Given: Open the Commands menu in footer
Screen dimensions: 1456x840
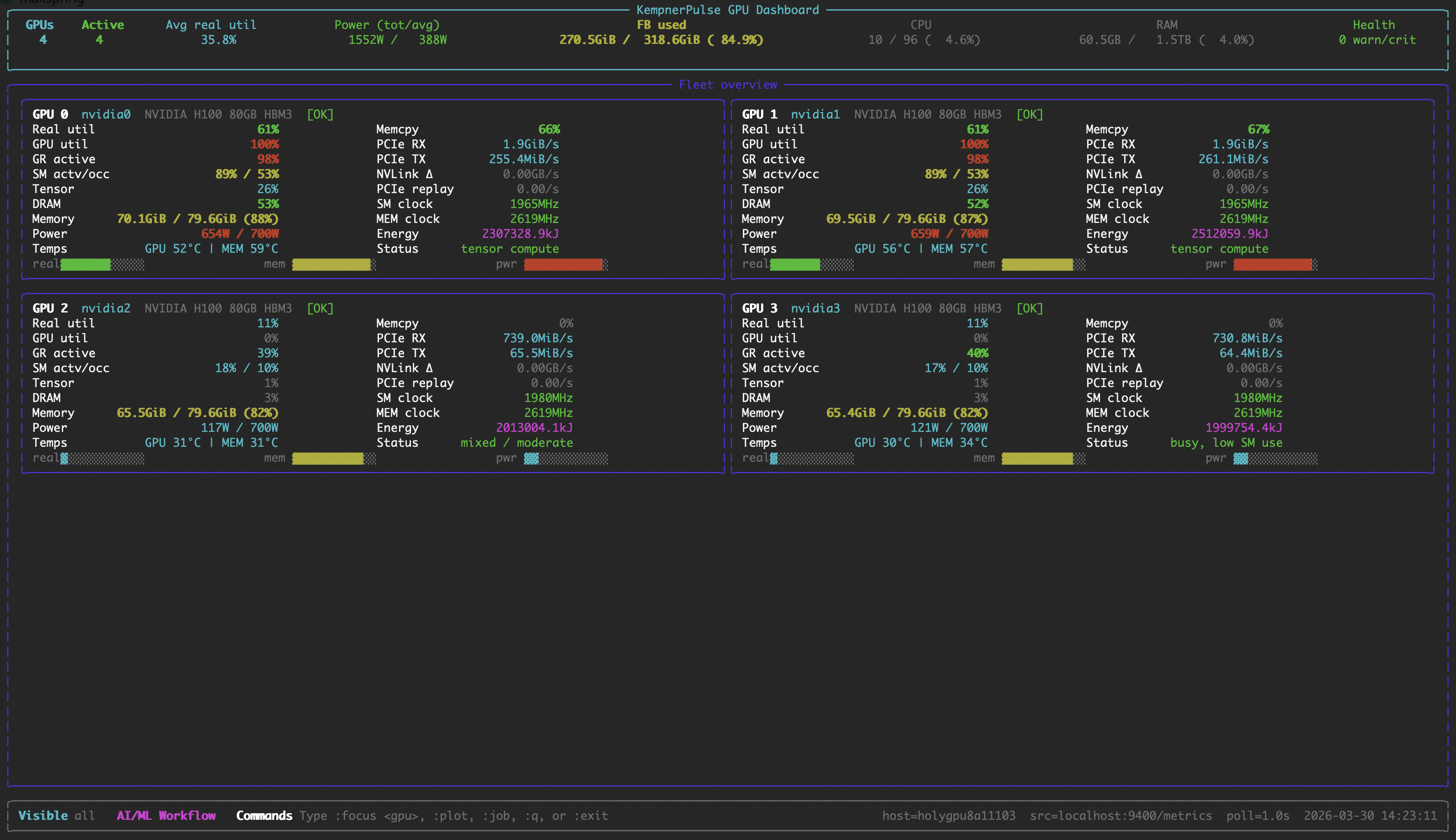Looking at the screenshot, I should point(264,815).
